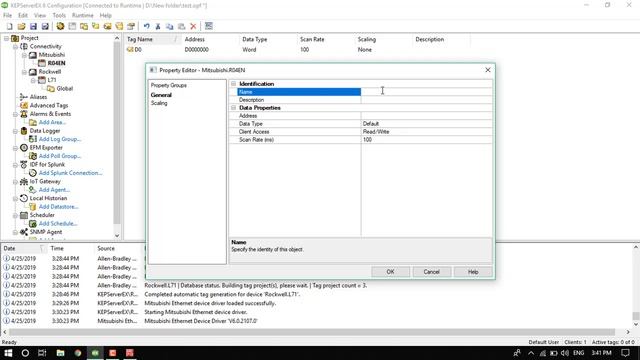Open the Tools menu
Viewport: 640px width, 360px height.
click(59, 15)
